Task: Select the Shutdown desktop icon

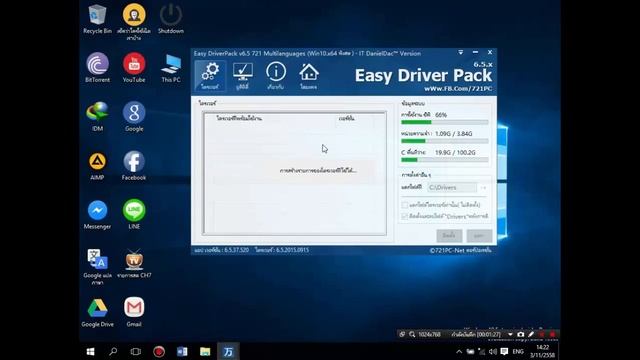Action: click(171, 19)
